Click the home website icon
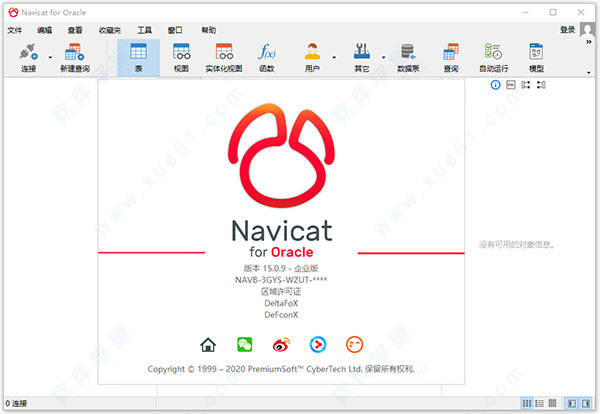600x414 pixels. coord(208,345)
